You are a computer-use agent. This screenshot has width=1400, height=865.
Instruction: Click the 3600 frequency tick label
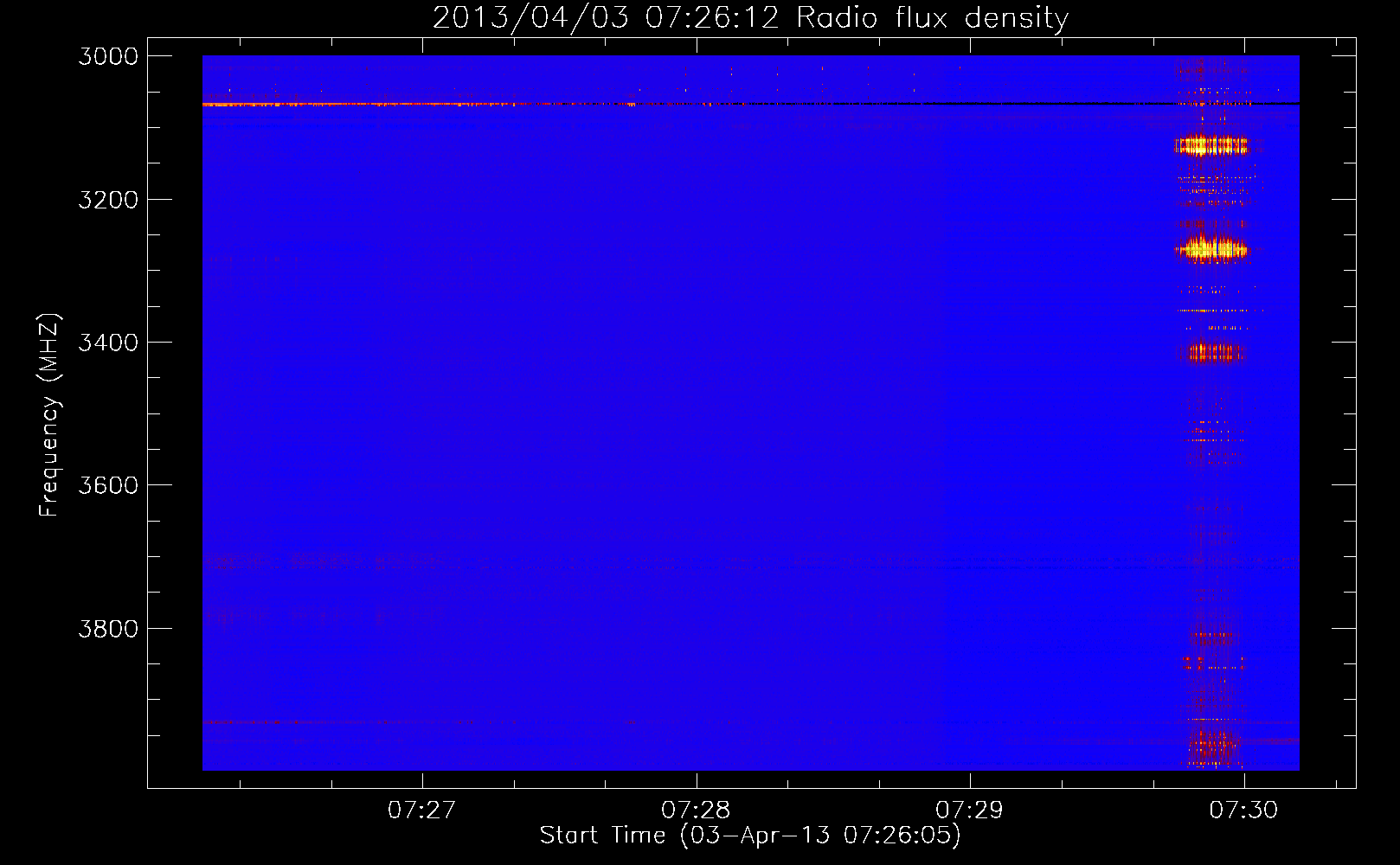pos(108,485)
